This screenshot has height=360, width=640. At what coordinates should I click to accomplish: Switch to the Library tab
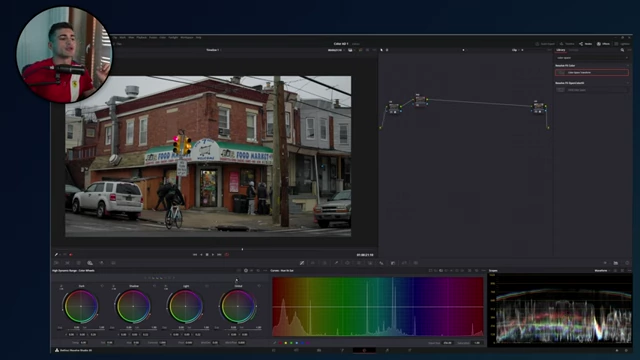tap(560, 50)
